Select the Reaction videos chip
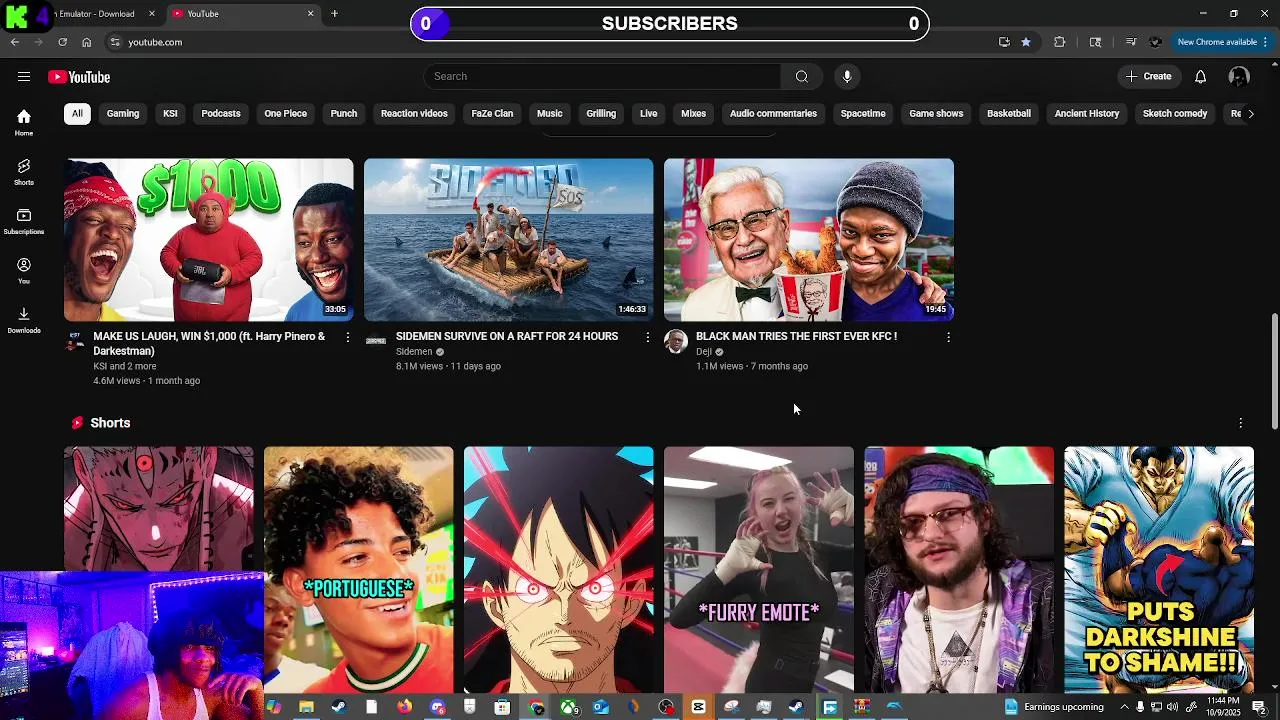 414,114
